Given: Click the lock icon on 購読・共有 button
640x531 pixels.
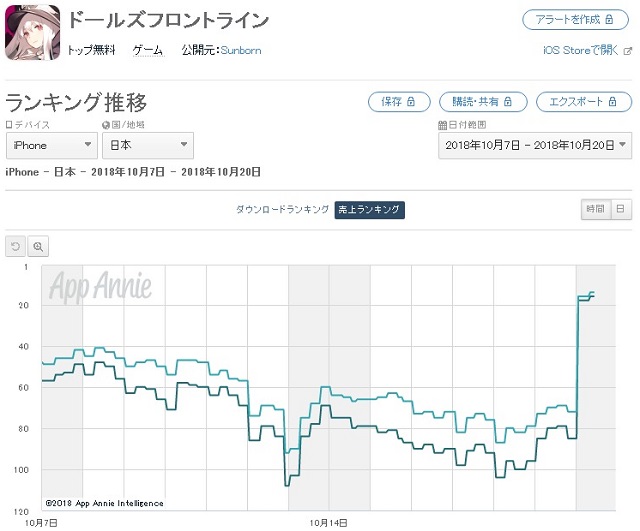Looking at the screenshot, I should (508, 101).
